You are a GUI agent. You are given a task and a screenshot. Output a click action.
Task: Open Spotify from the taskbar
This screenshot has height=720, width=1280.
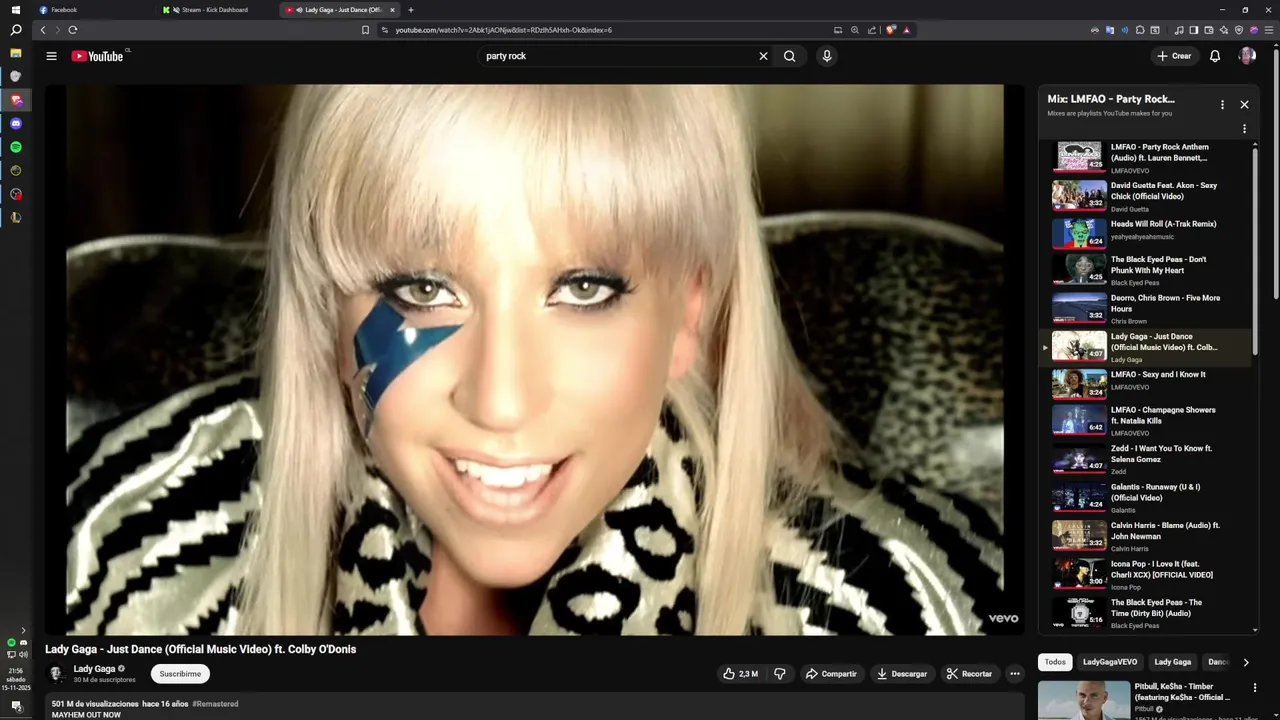point(16,147)
